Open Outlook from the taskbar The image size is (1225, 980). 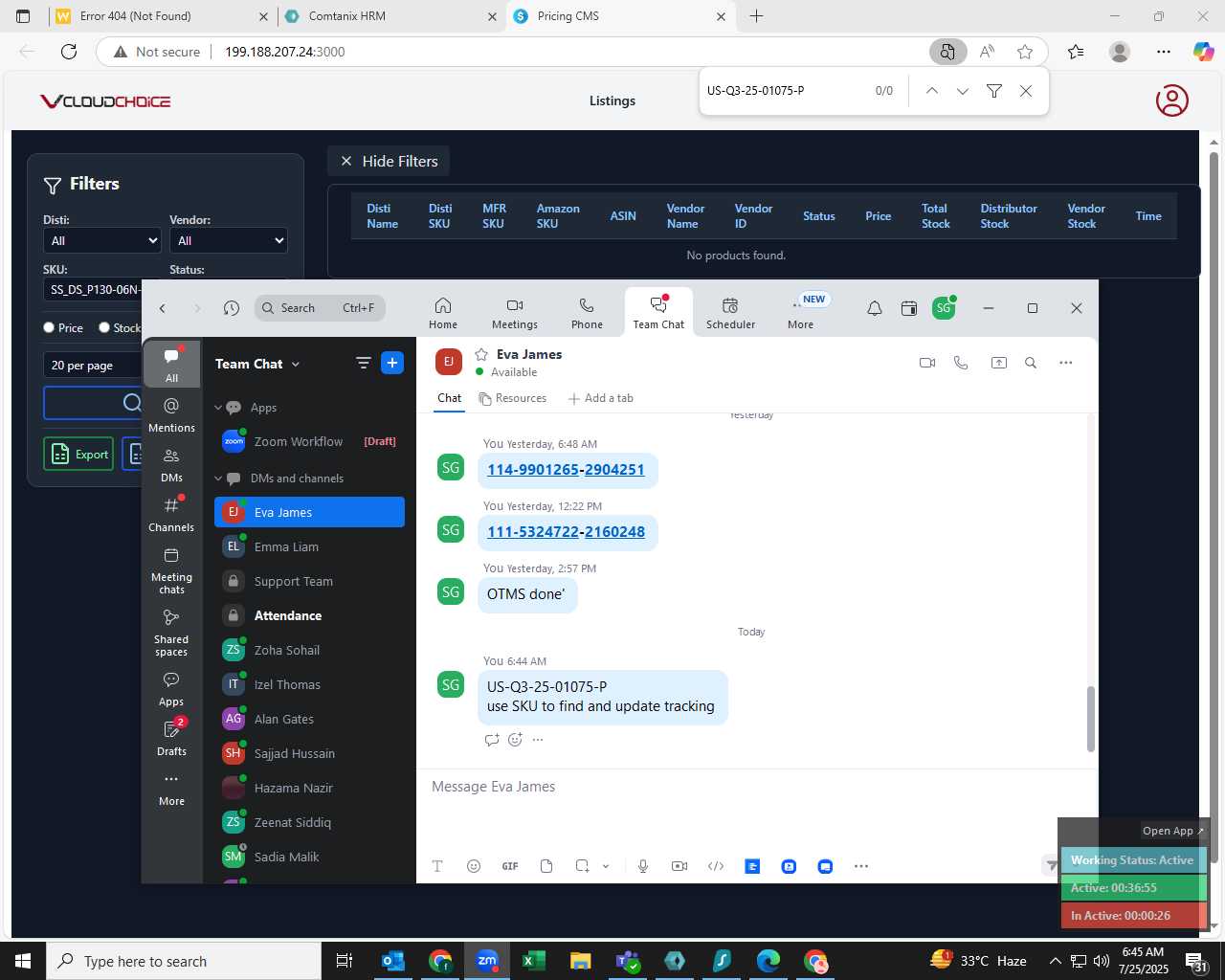pos(392,961)
